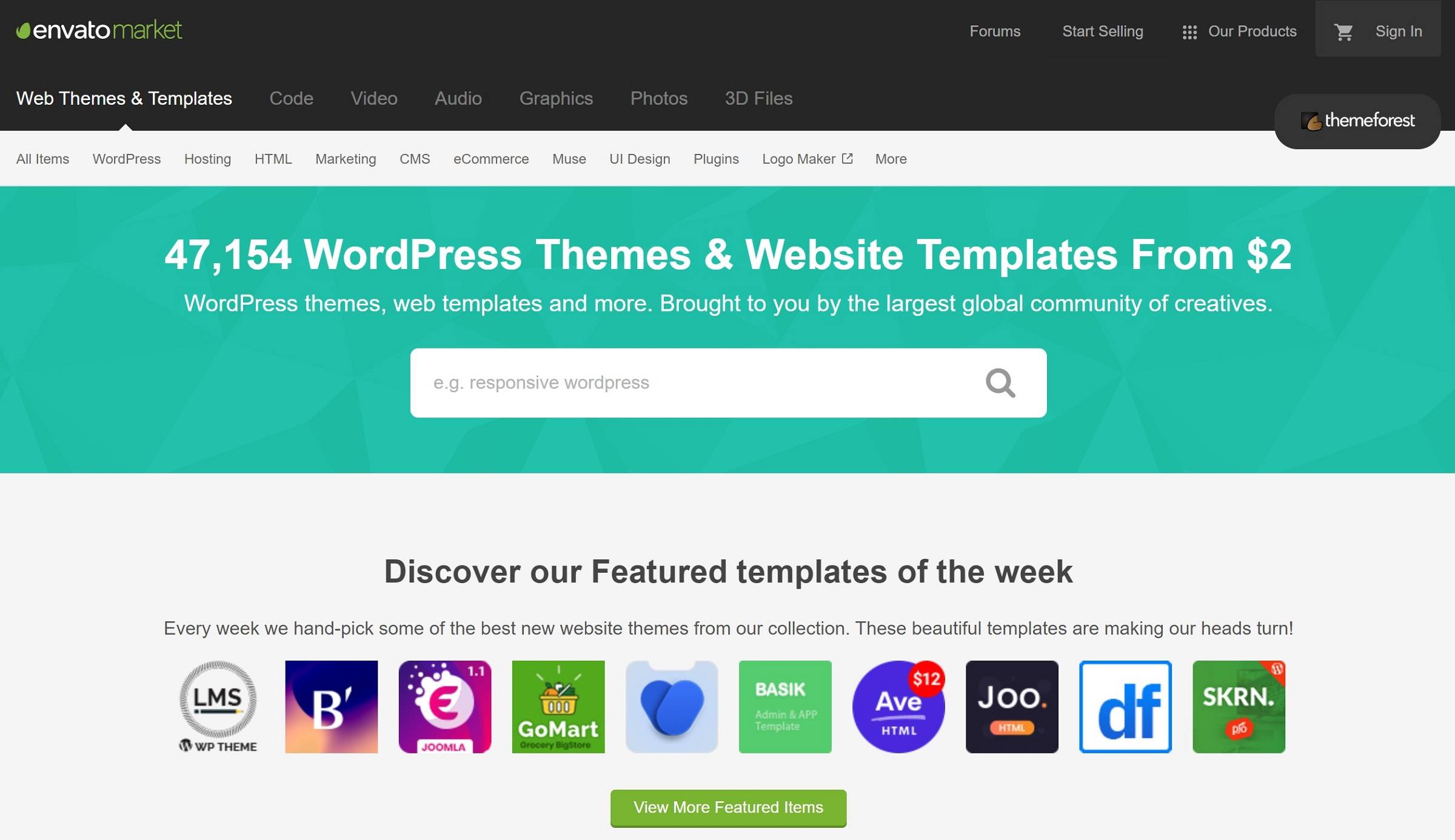The width and height of the screenshot is (1455, 840).
Task: Click the shopping cart icon
Action: point(1344,31)
